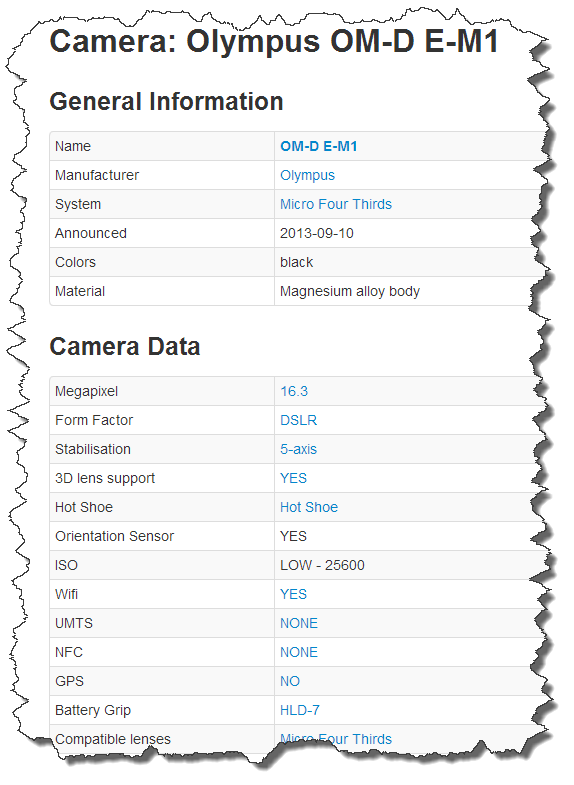The image size is (574, 785).
Task: Open Micro Four Thirds compatible lenses link
Action: (336, 739)
